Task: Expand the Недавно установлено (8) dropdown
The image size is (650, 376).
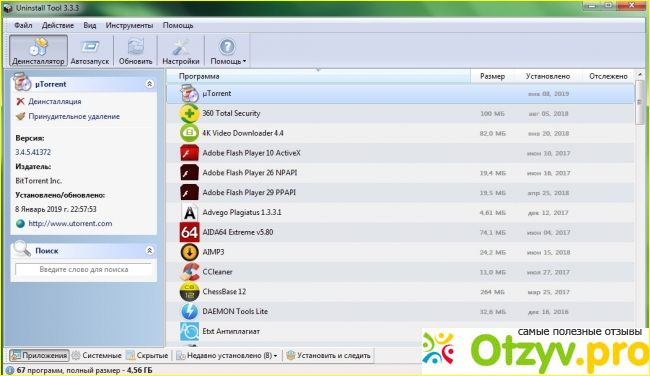Action: (226, 355)
